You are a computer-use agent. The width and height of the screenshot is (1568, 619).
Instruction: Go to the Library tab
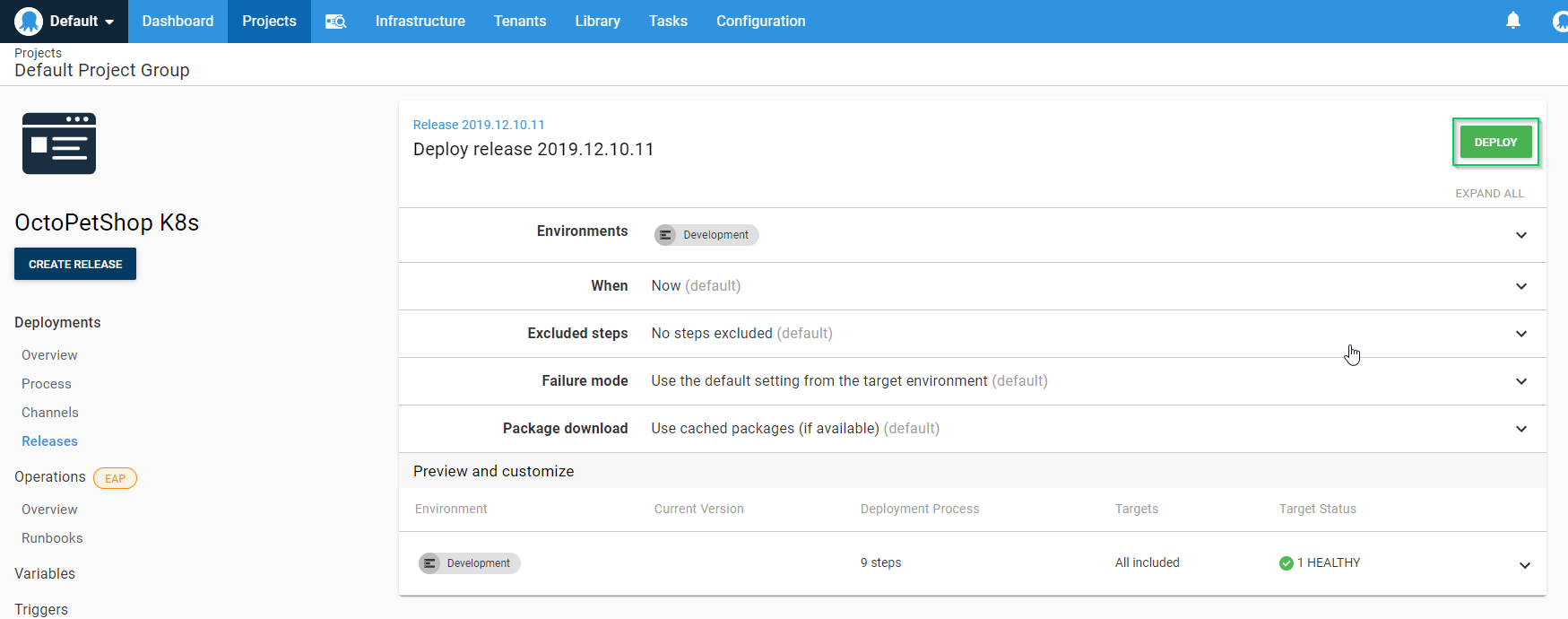coord(597,21)
